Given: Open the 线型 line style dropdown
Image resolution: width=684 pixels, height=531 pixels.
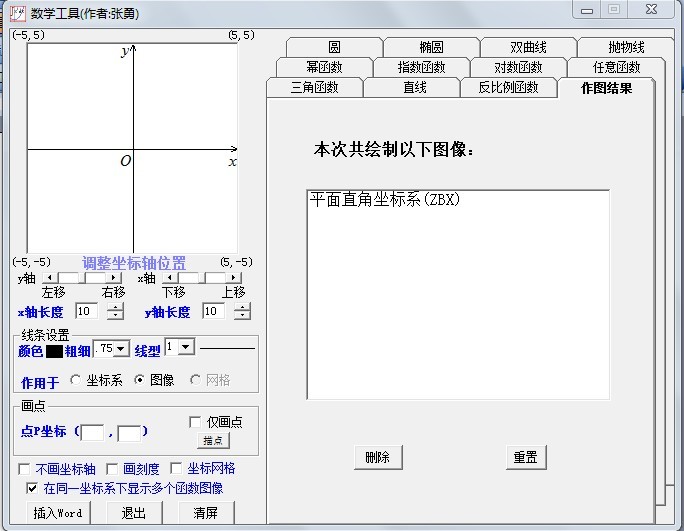Looking at the screenshot, I should pyautogui.click(x=186, y=347).
